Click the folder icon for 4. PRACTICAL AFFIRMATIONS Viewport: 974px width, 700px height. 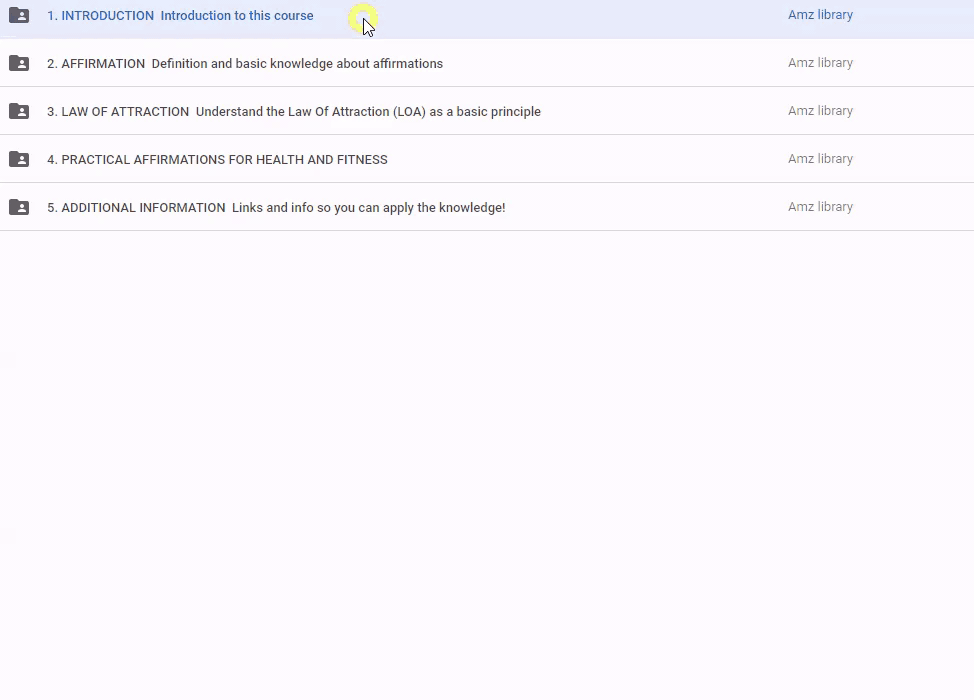click(x=19, y=159)
